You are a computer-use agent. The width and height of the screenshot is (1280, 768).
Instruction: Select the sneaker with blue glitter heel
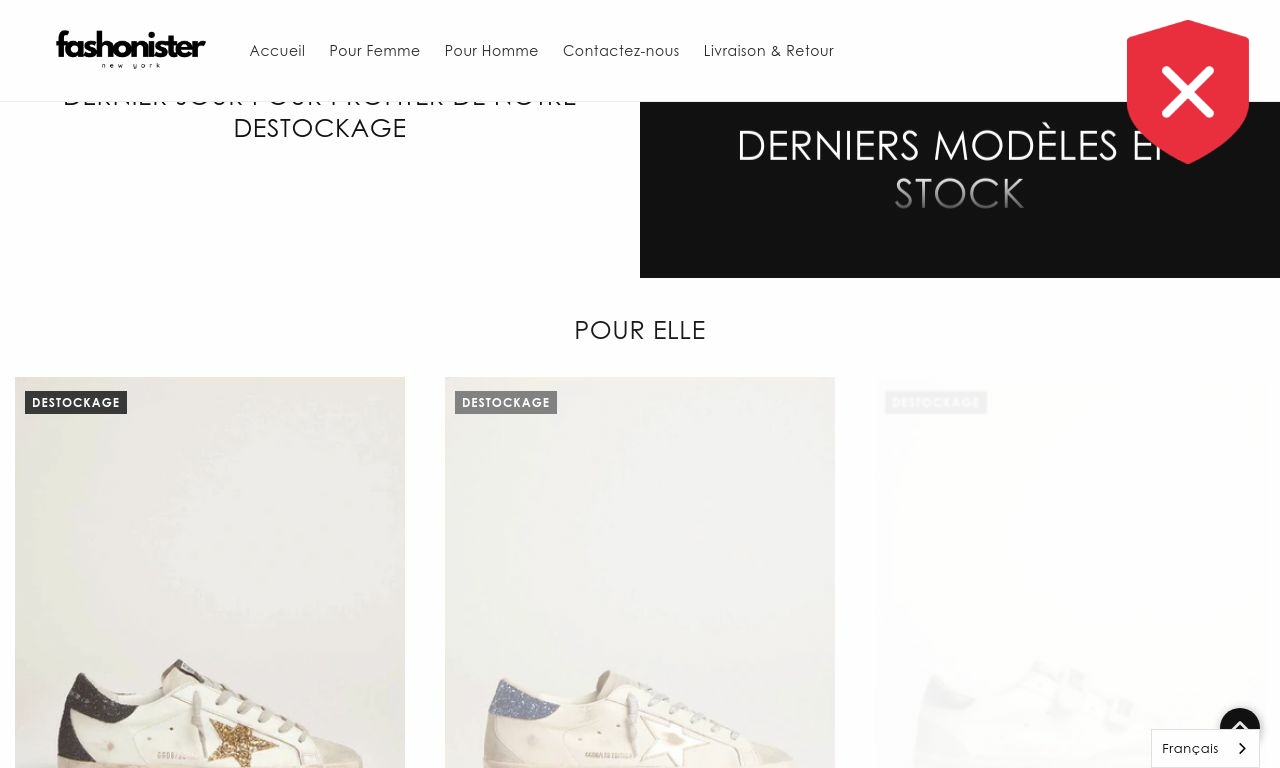pyautogui.click(x=640, y=572)
